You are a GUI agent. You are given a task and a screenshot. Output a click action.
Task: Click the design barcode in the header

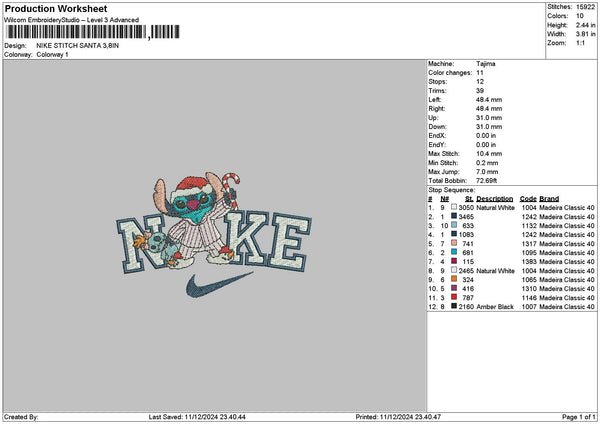tap(92, 32)
